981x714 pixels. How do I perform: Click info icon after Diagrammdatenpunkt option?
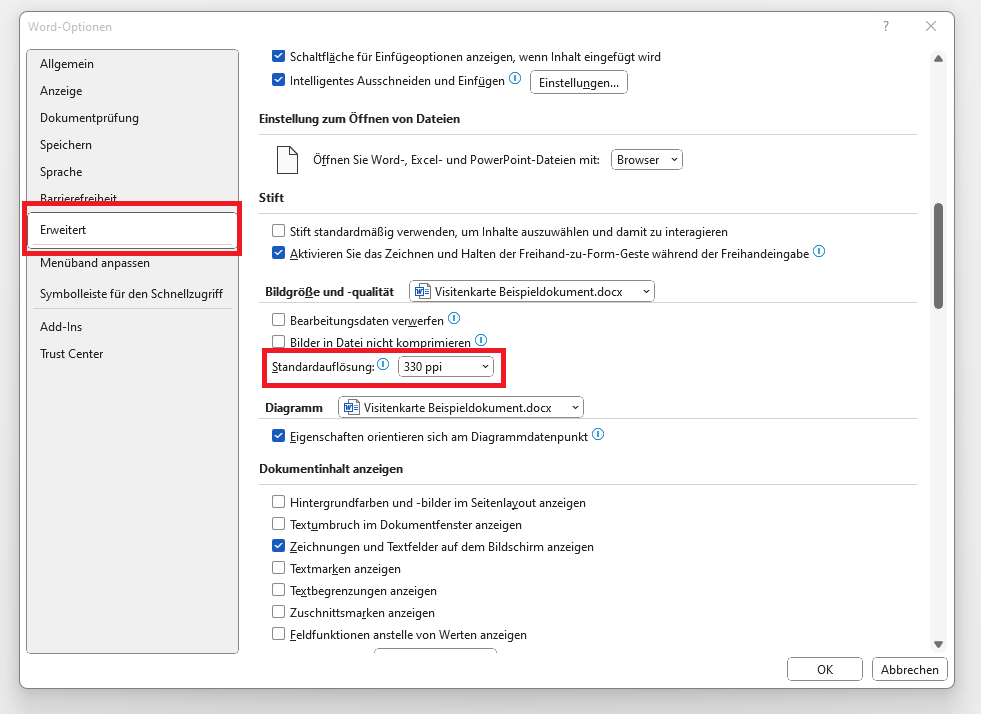point(598,435)
